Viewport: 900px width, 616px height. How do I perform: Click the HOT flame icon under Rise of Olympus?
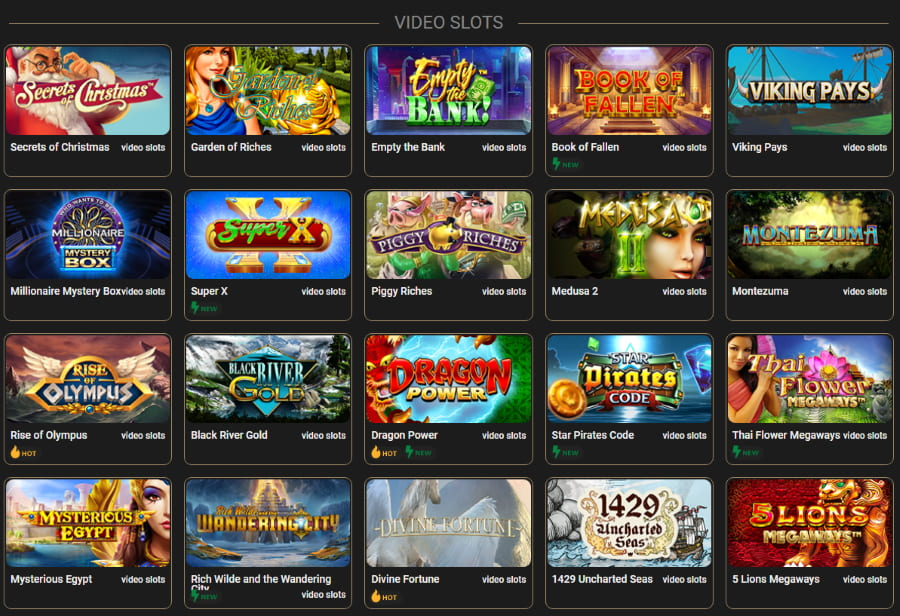(x=15, y=452)
